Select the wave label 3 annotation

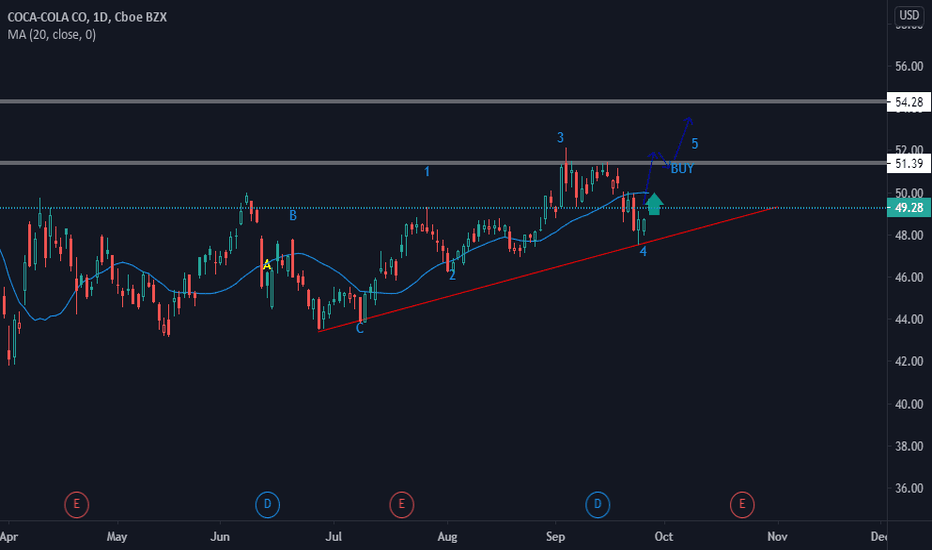560,138
